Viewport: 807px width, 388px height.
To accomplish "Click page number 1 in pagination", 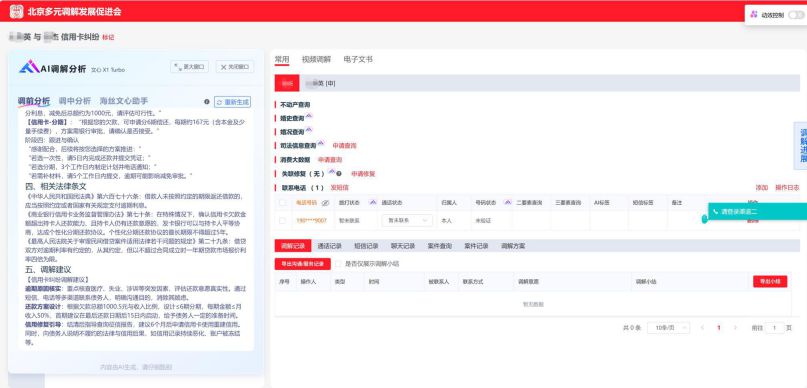I will click(x=719, y=328).
